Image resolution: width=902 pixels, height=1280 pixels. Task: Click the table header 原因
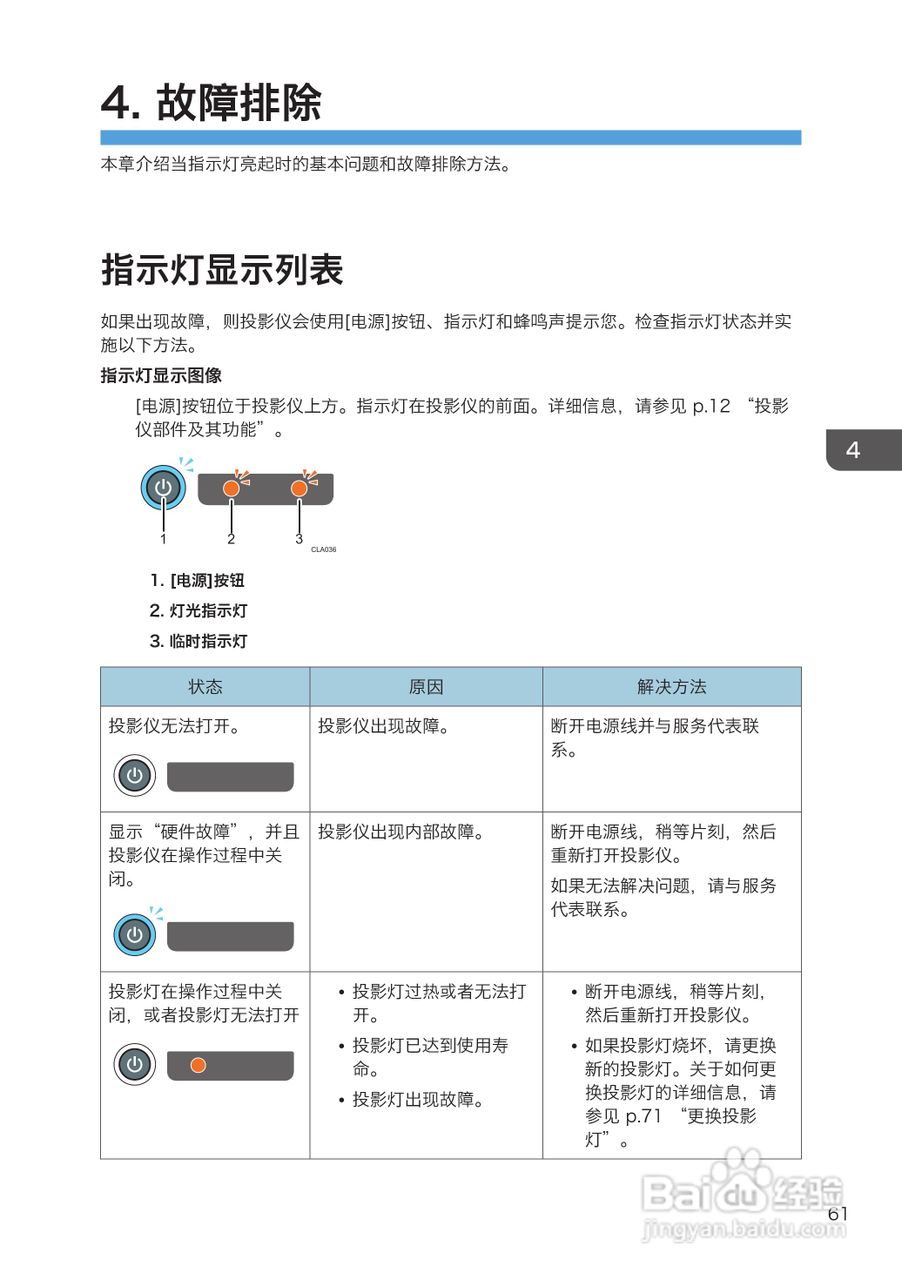[426, 687]
